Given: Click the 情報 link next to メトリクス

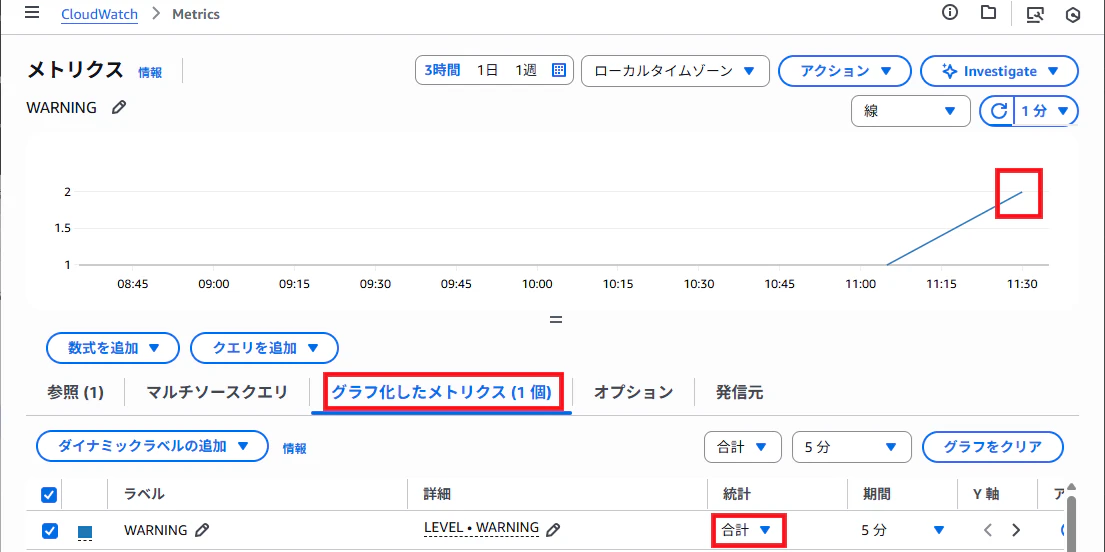Looking at the screenshot, I should (150, 72).
